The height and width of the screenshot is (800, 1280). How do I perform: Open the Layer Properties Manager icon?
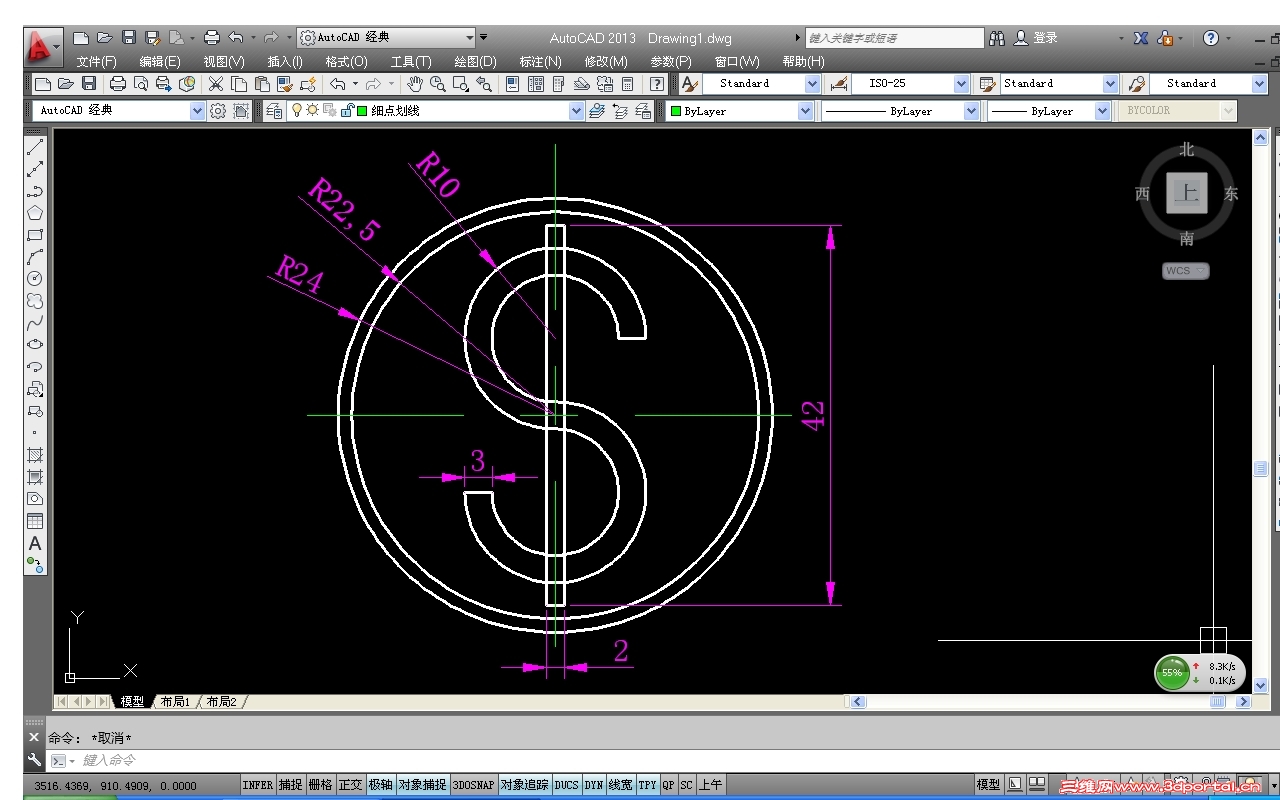click(274, 111)
